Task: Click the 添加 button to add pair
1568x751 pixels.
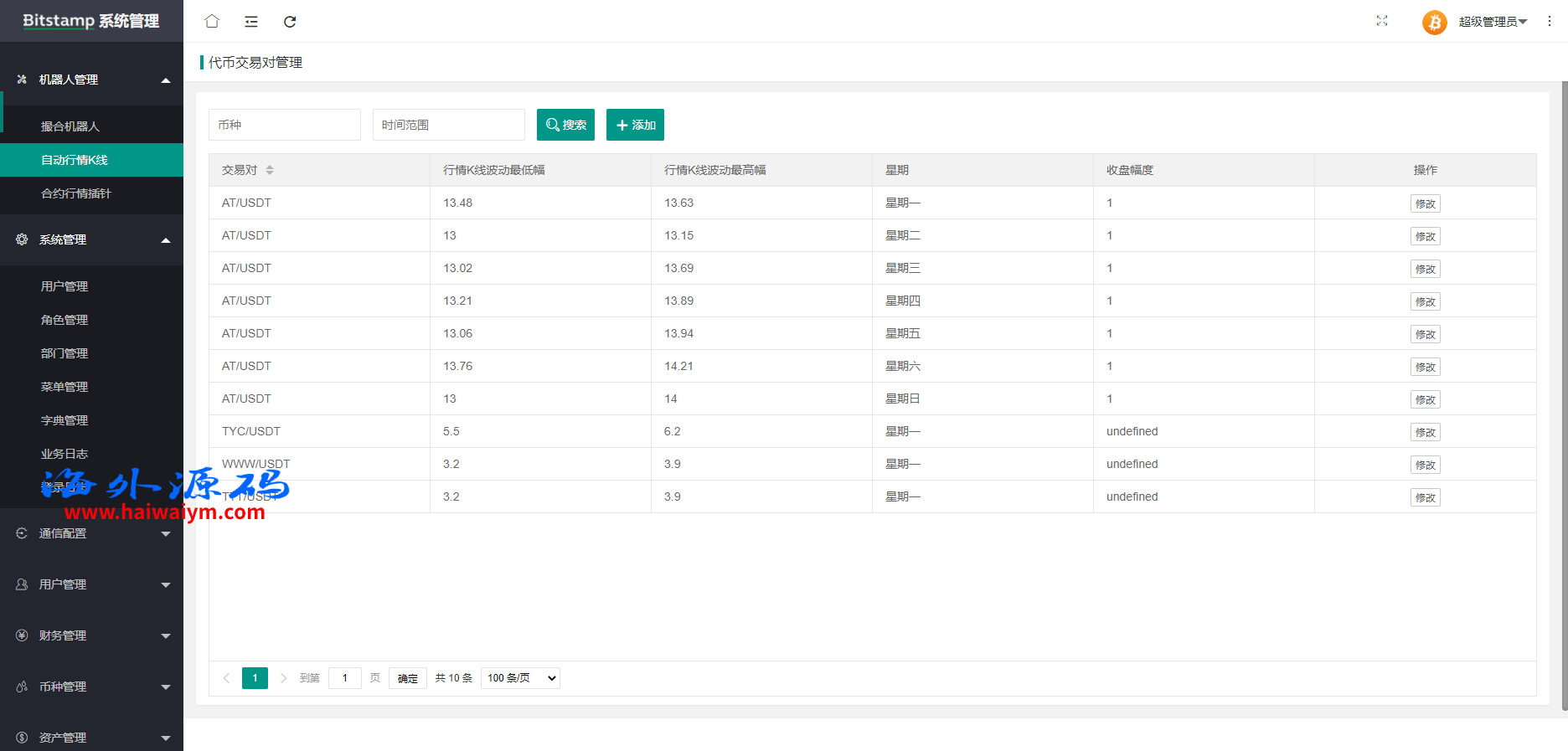Action: coord(635,125)
